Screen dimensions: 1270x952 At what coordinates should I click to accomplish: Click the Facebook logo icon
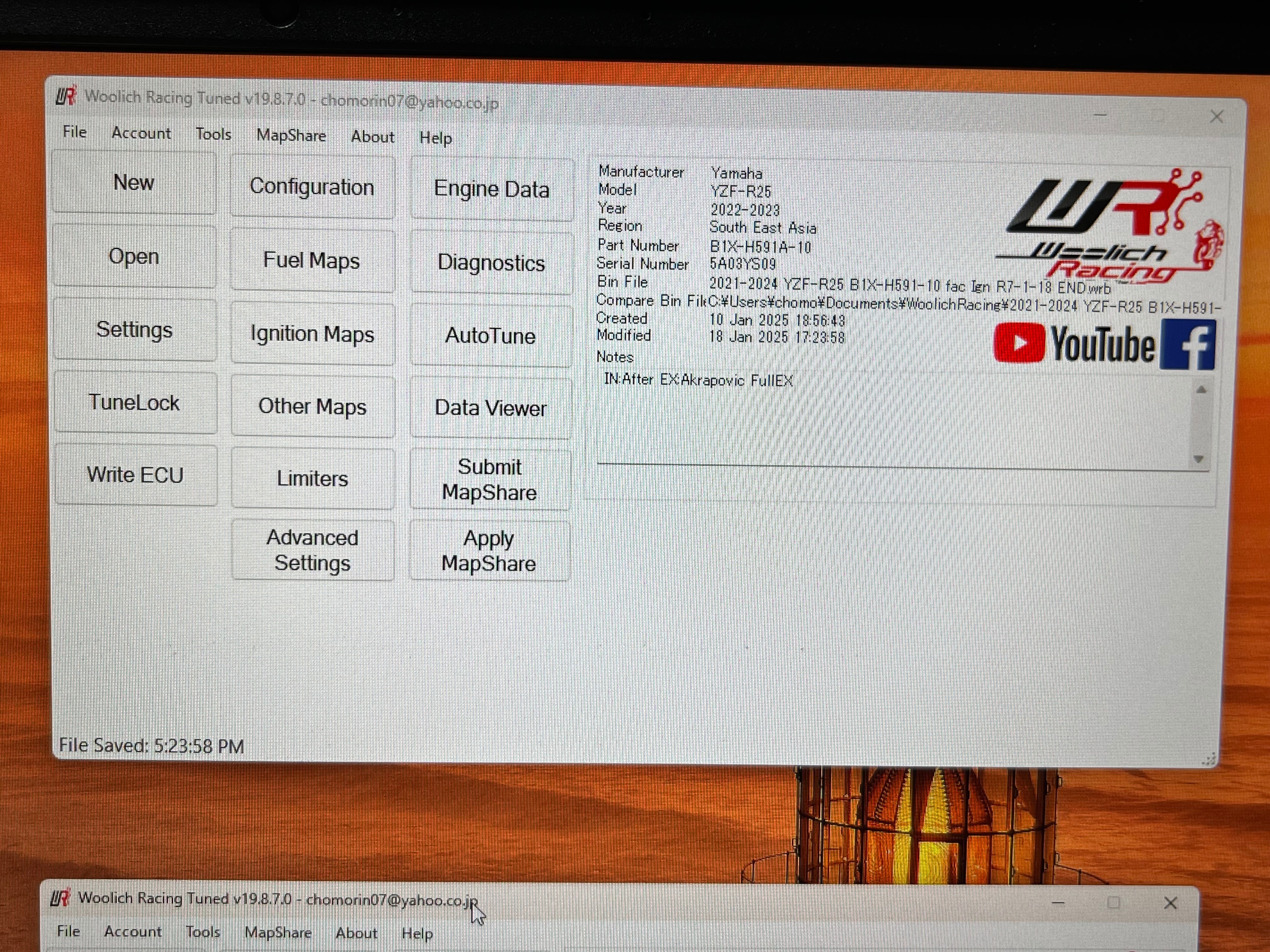[1187, 345]
